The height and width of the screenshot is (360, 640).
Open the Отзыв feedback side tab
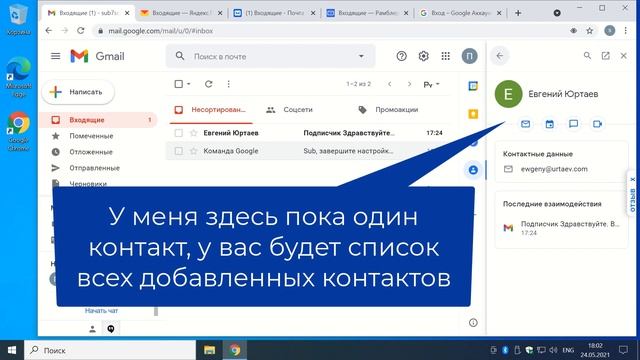(x=633, y=194)
